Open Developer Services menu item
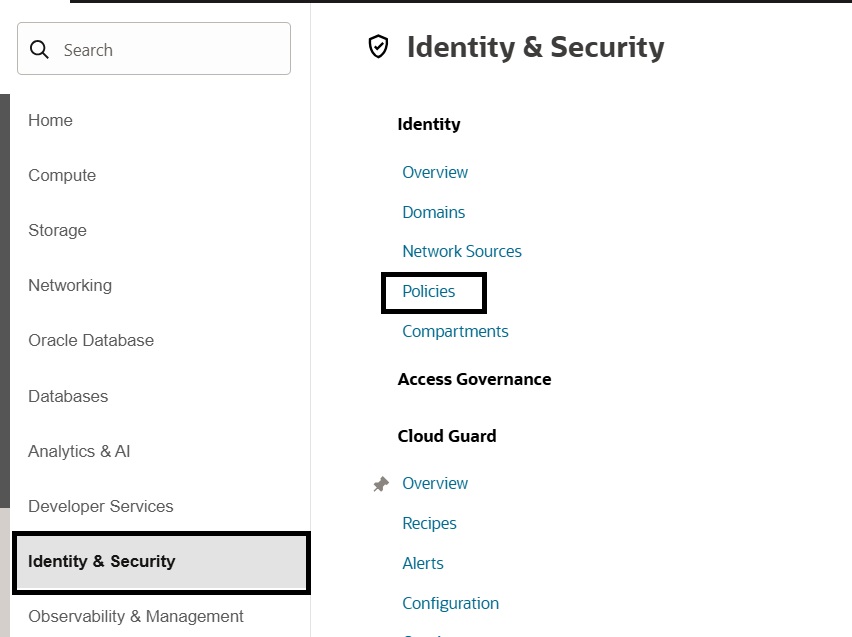 tap(101, 506)
